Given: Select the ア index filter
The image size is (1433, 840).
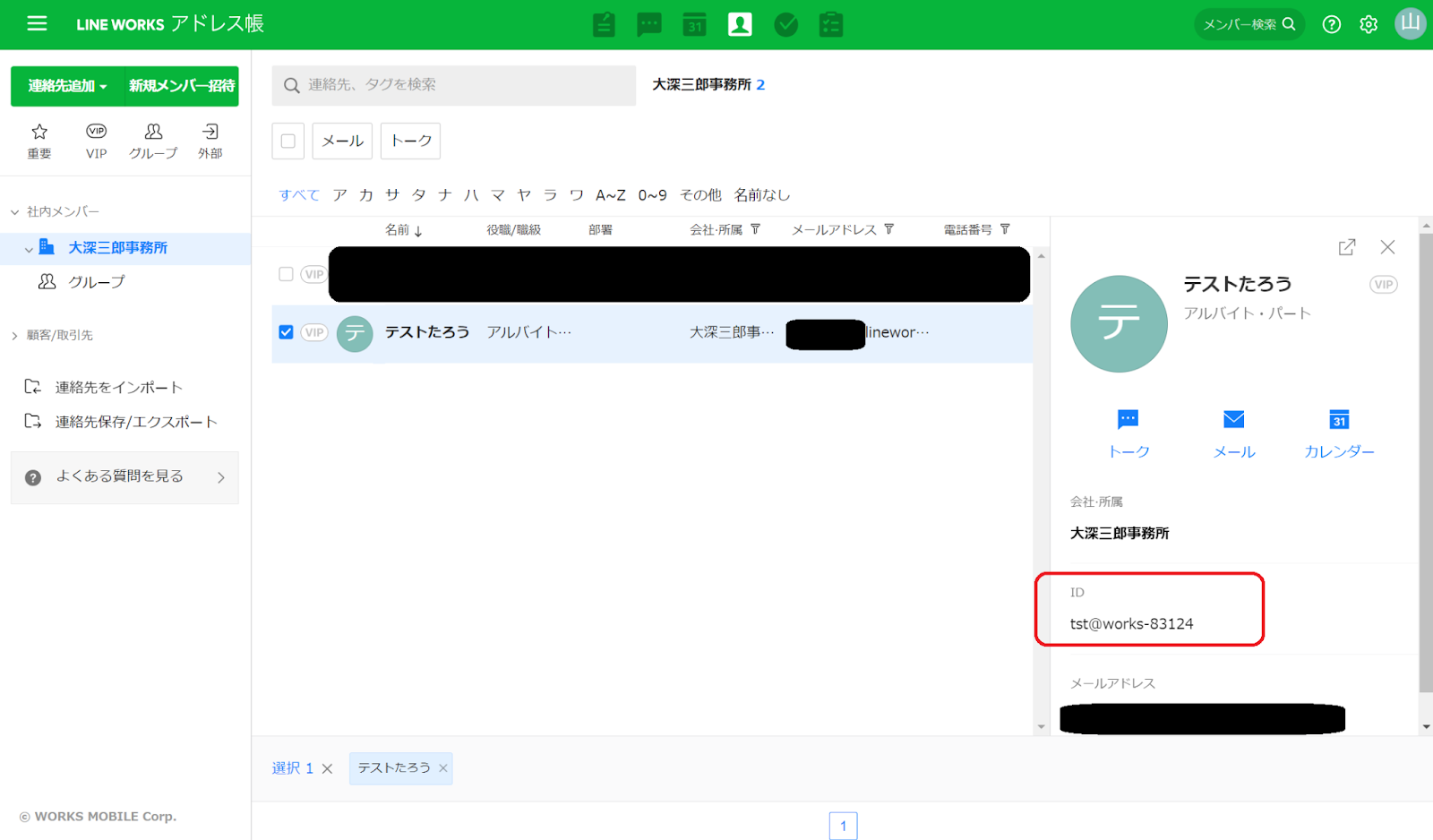Looking at the screenshot, I should pyautogui.click(x=339, y=195).
